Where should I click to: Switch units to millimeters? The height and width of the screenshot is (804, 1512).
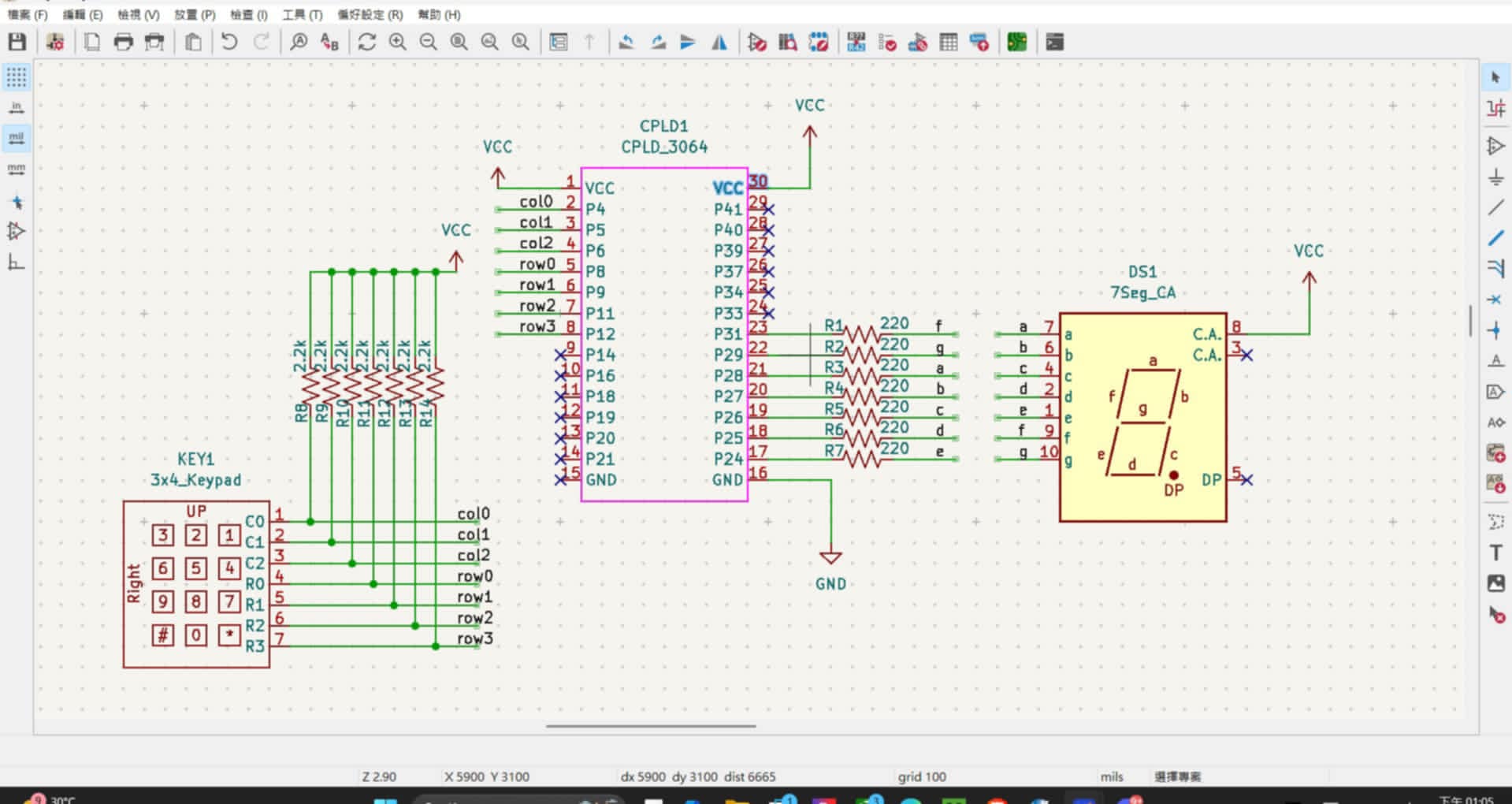pos(16,169)
